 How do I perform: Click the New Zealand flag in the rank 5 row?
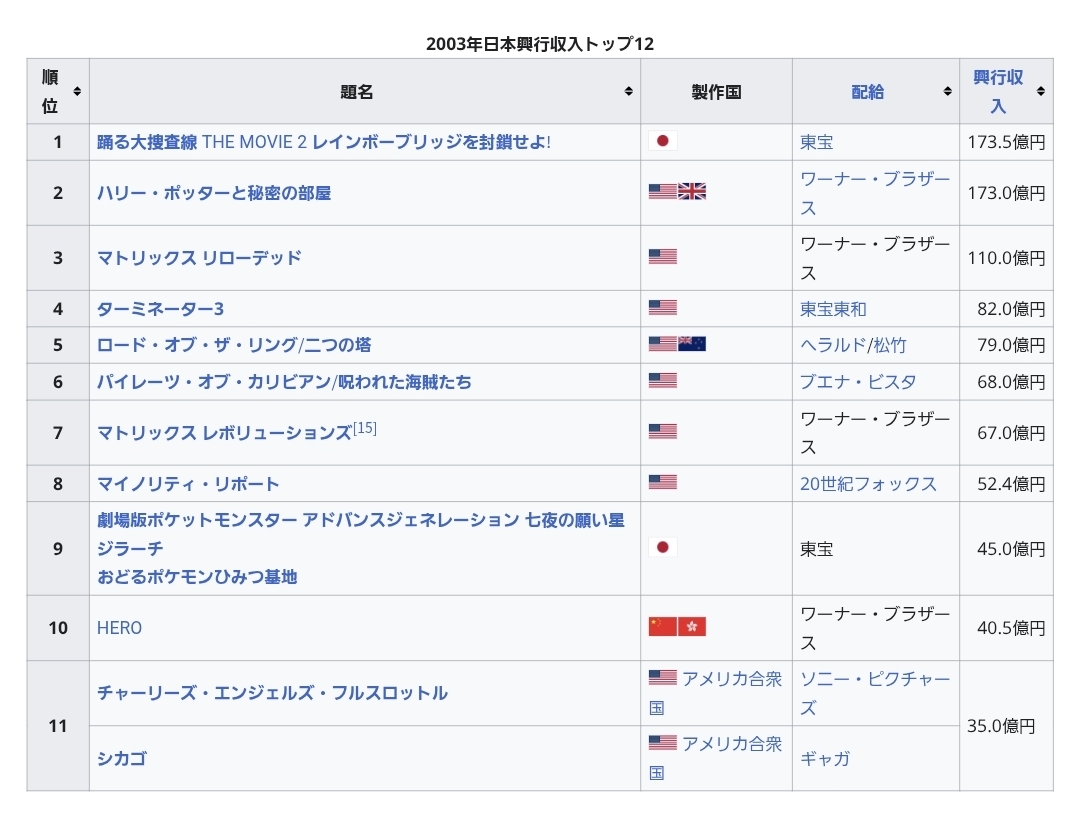(x=692, y=344)
